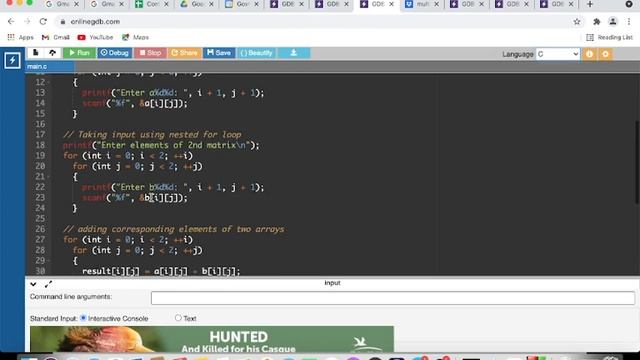This screenshot has width=640, height=360.
Task: Expand the input panel to full size
Action: point(48,284)
